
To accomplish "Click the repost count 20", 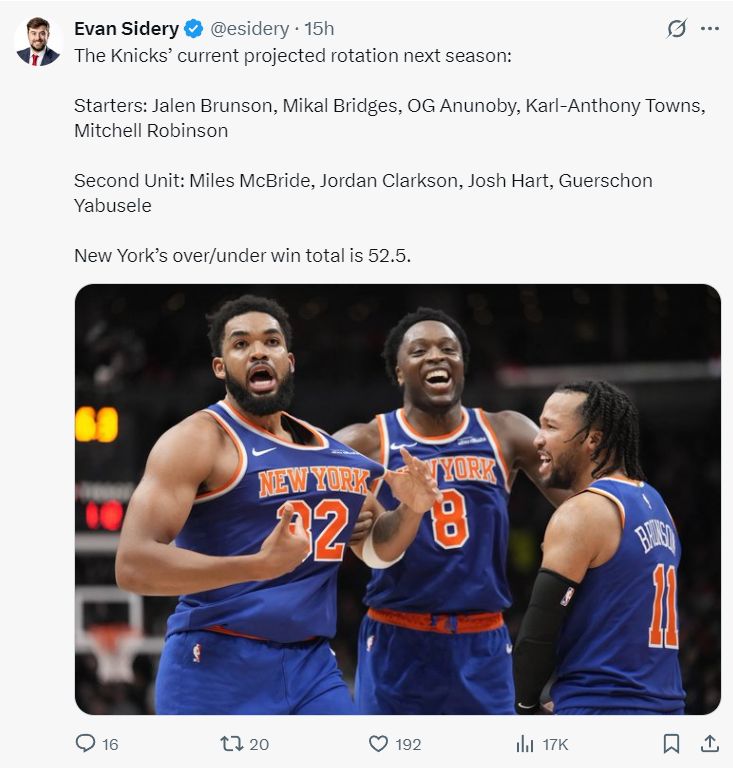I will (x=259, y=744).
